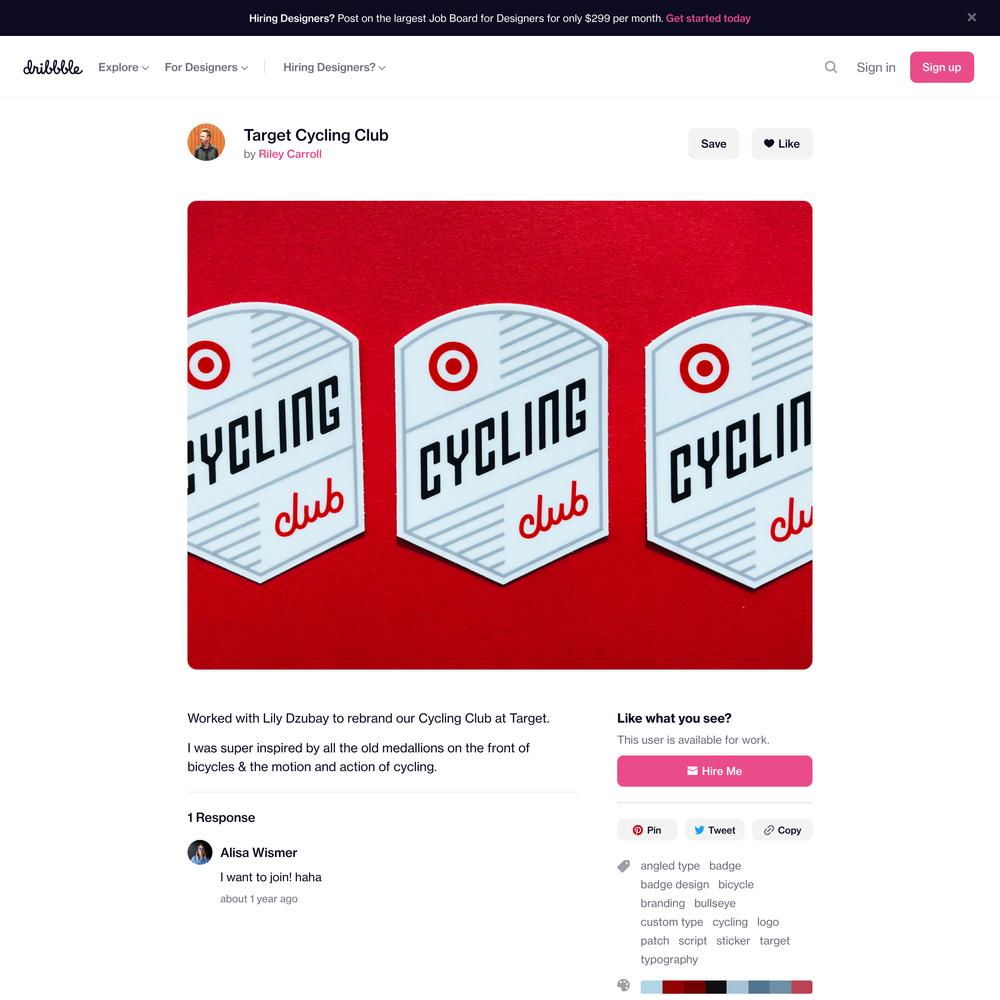Viewport: 1000px width, 1000px height.
Task: Dismiss the hiring banner with X
Action: [971, 17]
